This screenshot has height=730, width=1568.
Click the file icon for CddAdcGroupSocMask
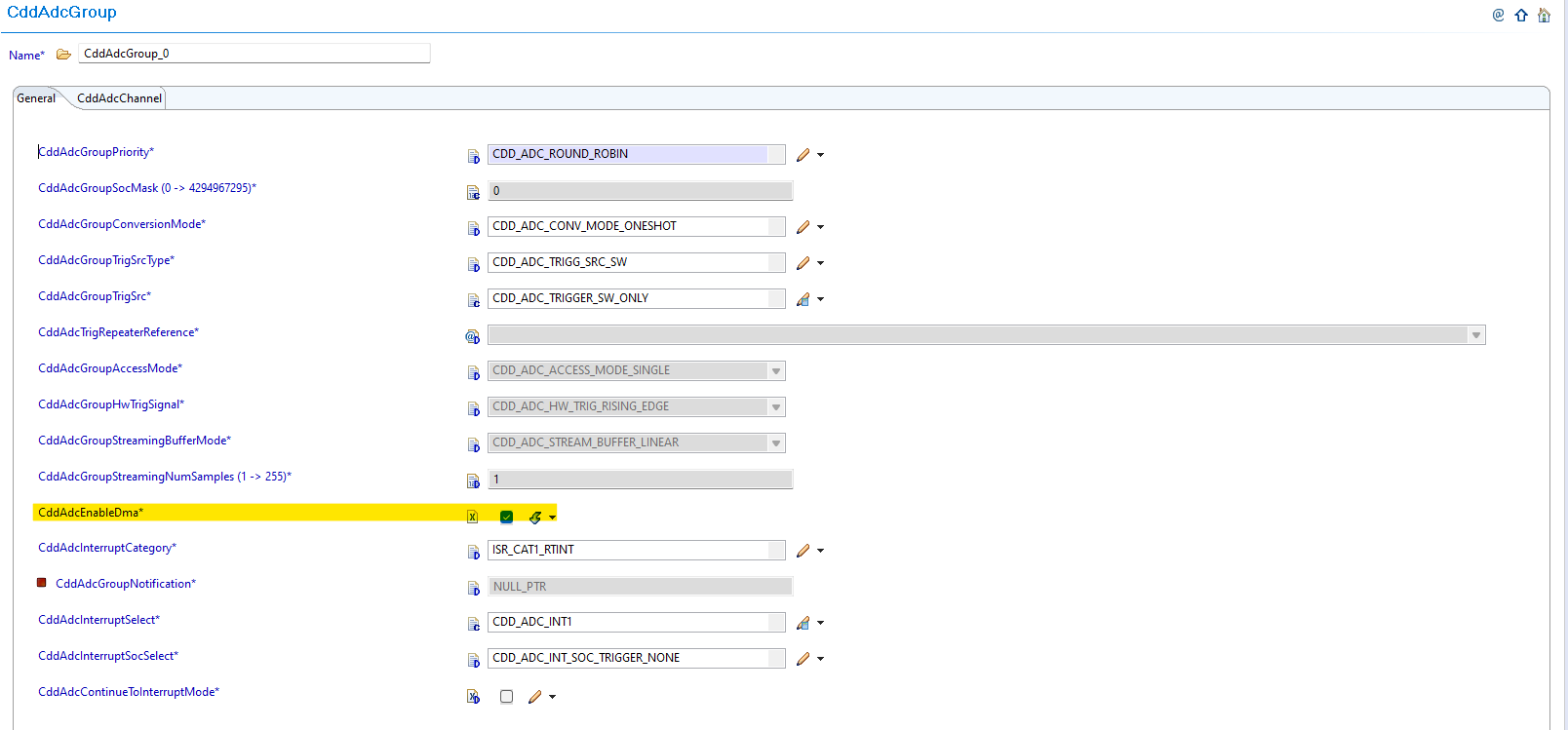473,192
